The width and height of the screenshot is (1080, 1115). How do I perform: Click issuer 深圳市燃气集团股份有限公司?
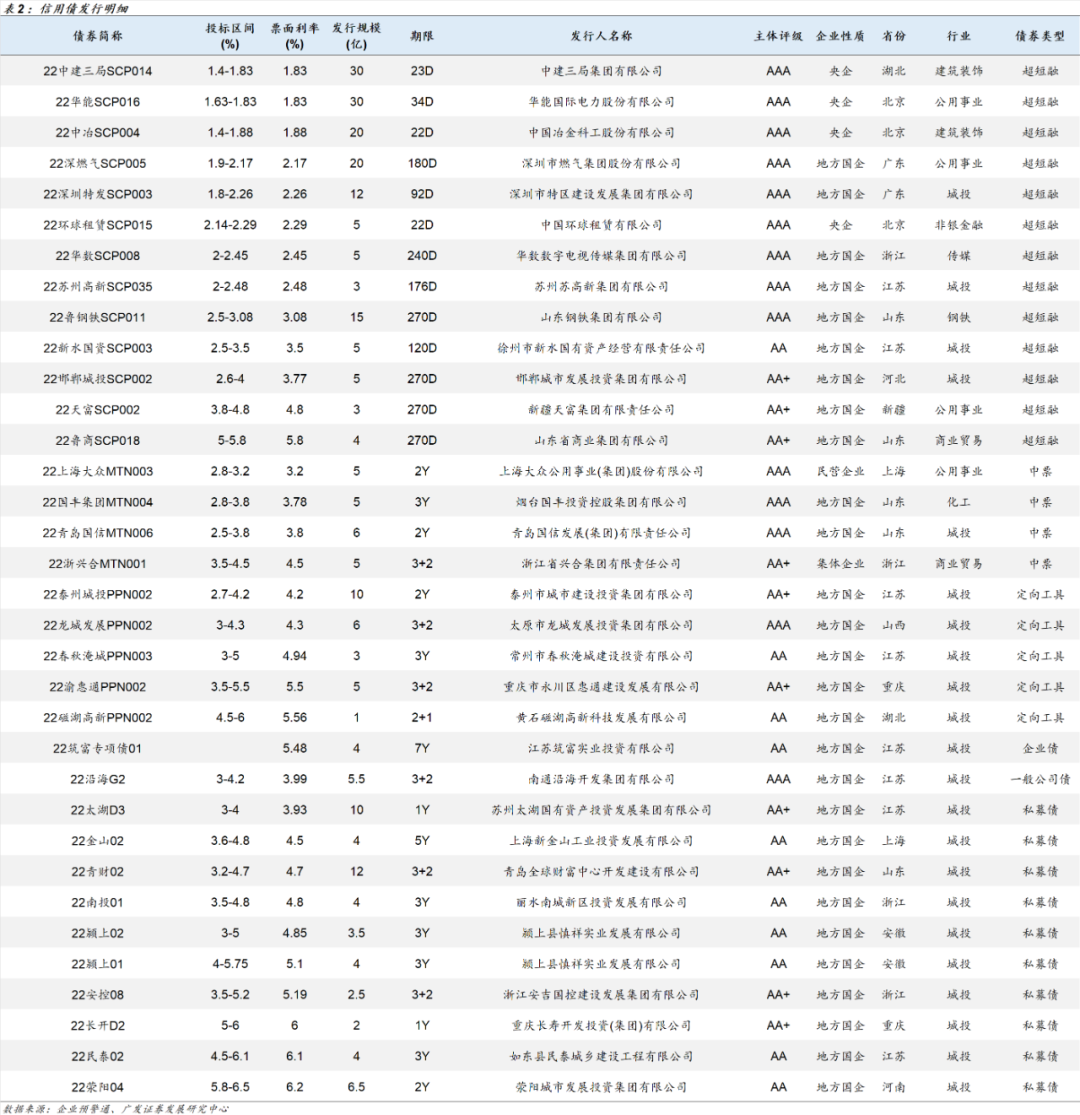coord(601,164)
